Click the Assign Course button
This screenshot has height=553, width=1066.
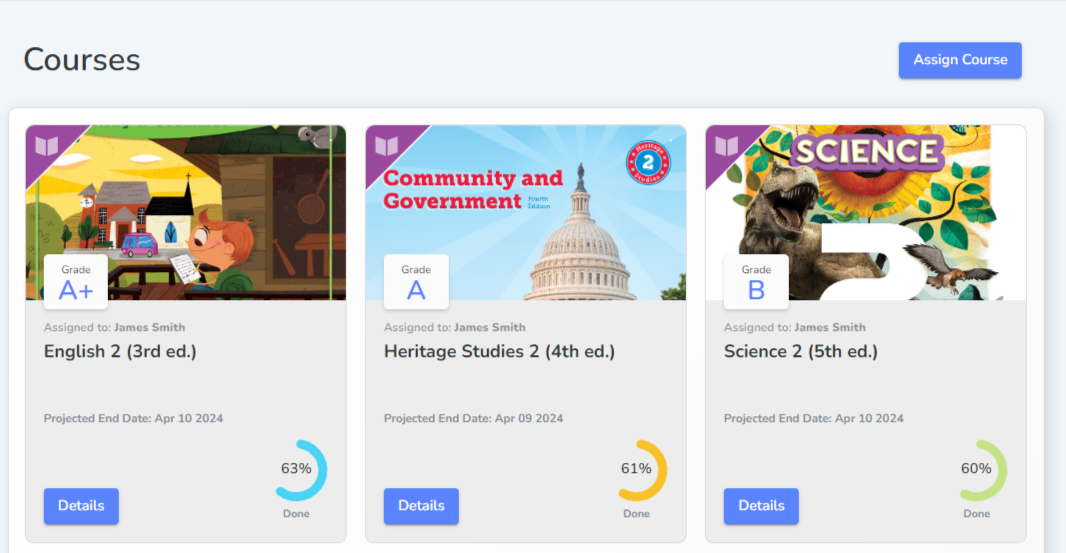coord(960,60)
